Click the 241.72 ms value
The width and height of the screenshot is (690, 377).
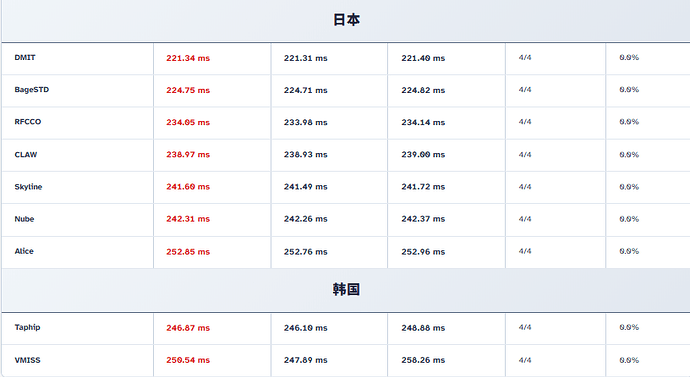pyautogui.click(x=423, y=187)
